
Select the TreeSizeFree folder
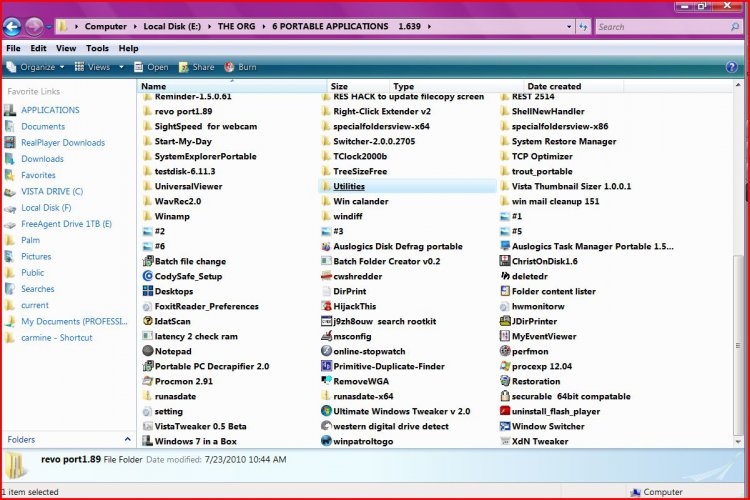coord(354,171)
